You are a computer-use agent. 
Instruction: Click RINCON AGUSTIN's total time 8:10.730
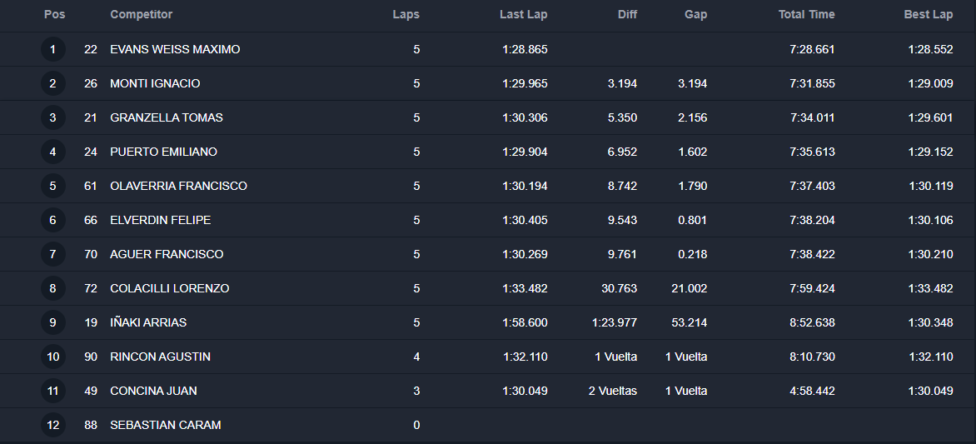click(812, 357)
